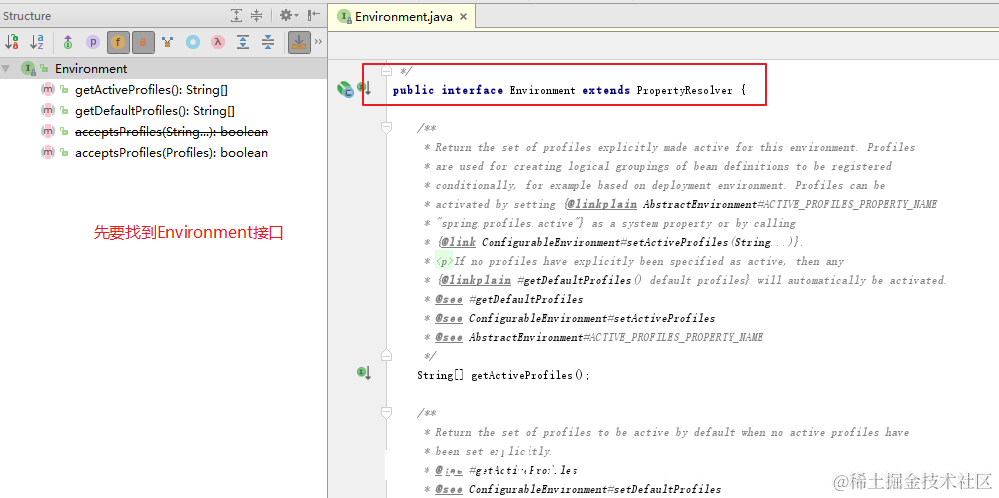Click method icon beside getActiveProfiles
This screenshot has height=498, width=999.
point(48,89)
